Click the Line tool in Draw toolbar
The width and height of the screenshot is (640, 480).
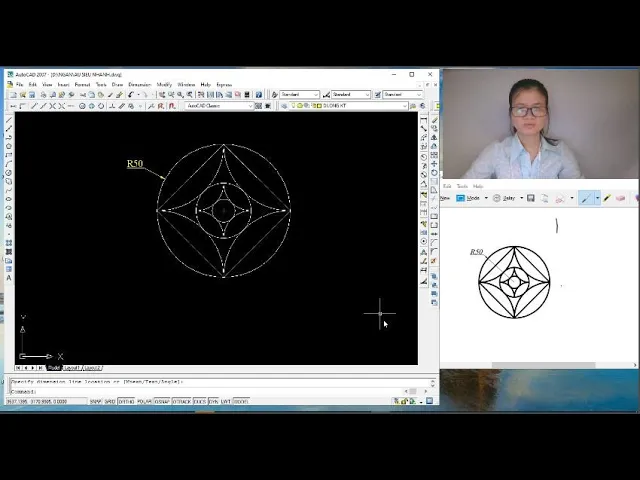(9, 119)
